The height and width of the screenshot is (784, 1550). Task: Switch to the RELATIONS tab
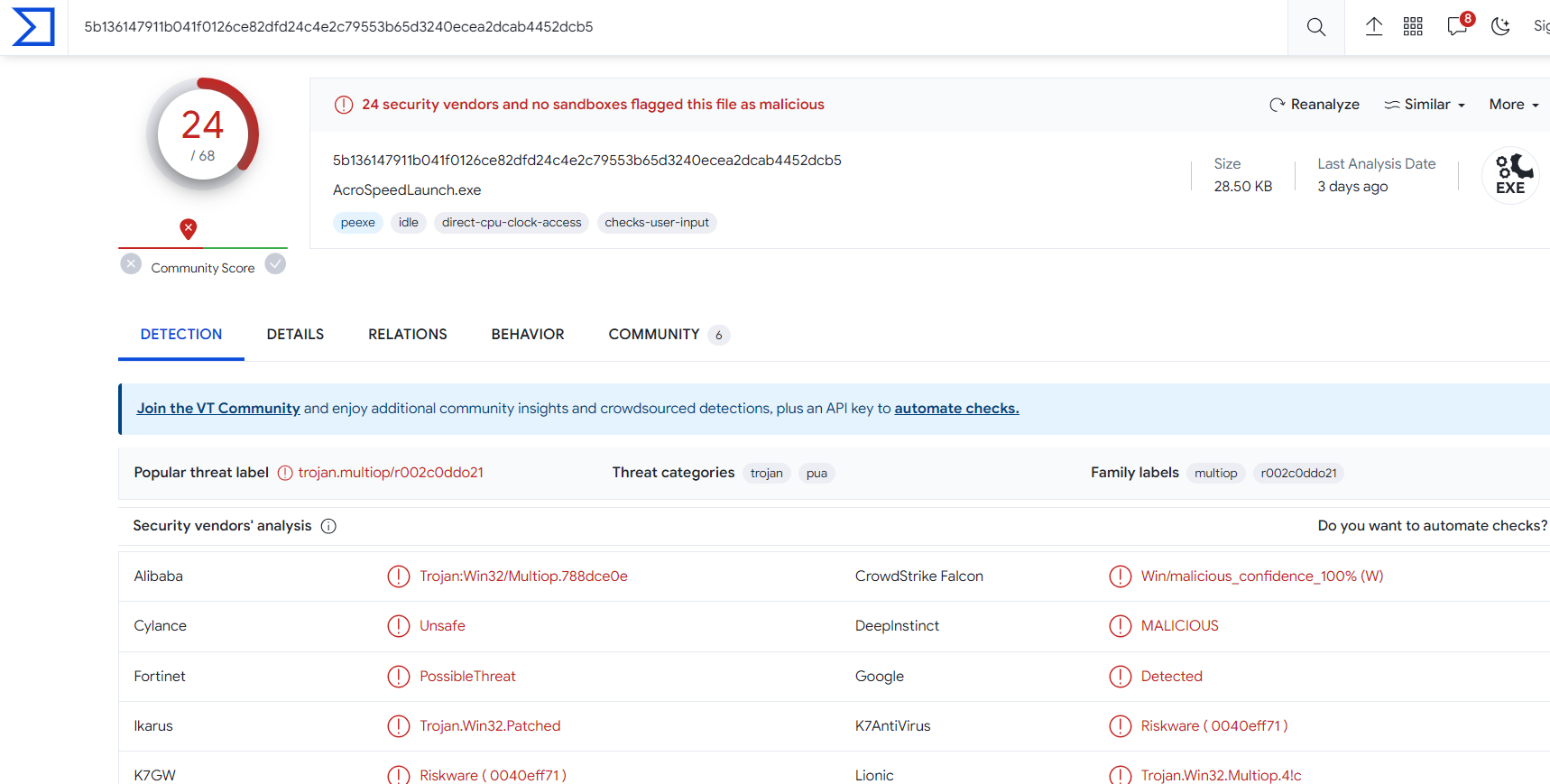[408, 335]
